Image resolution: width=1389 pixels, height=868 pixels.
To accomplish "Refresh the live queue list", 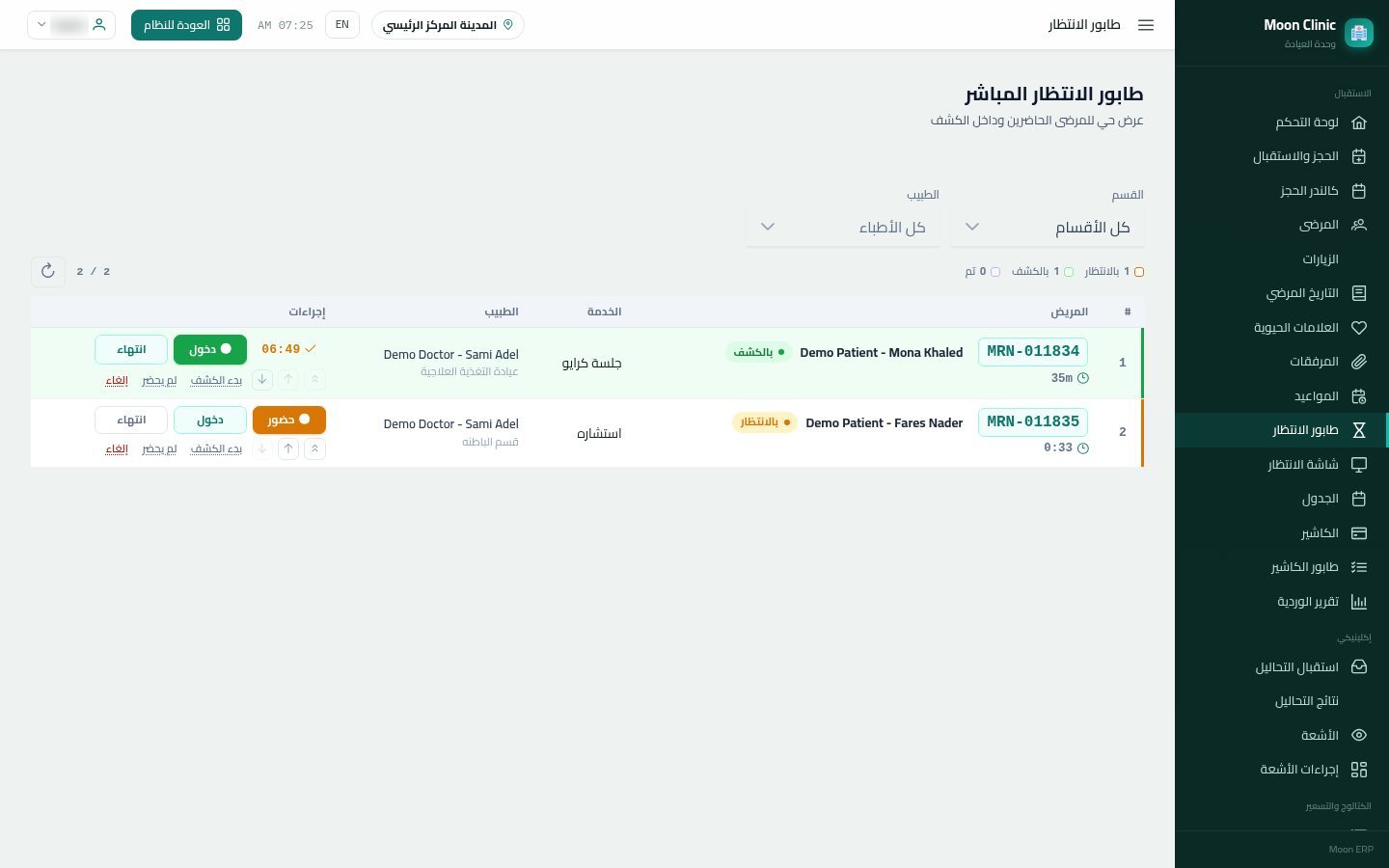I will pyautogui.click(x=48, y=272).
